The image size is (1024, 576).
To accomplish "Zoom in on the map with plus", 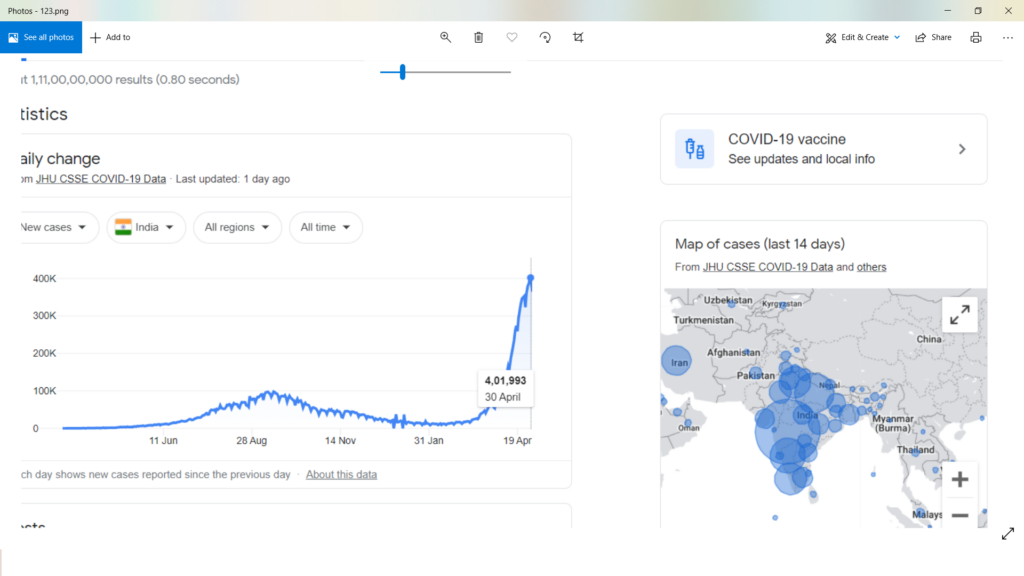I will tap(959, 479).
